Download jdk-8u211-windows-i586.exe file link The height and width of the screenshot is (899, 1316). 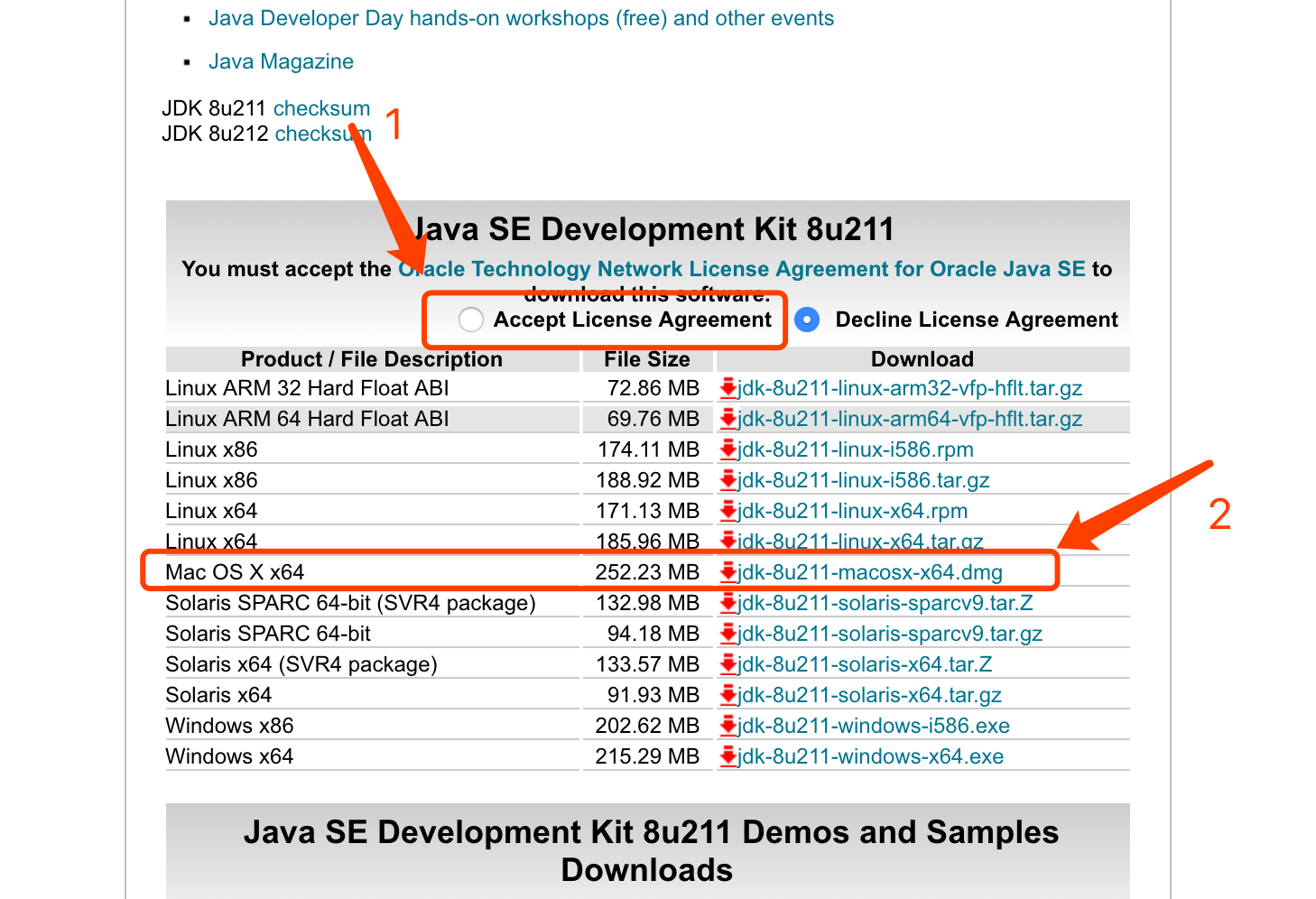[x=874, y=726]
